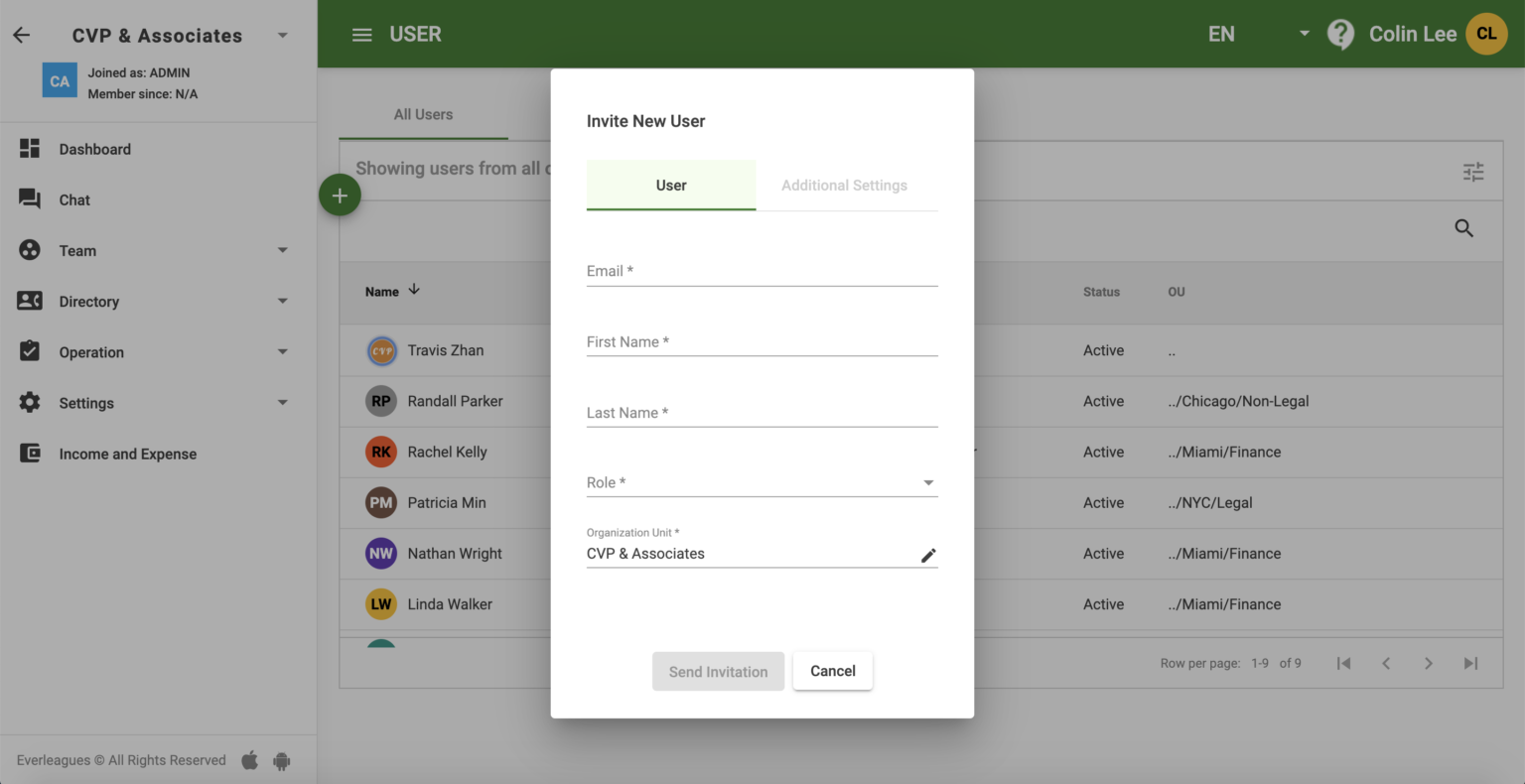
Task: Cancel the Invite New User dialog
Action: (833, 671)
